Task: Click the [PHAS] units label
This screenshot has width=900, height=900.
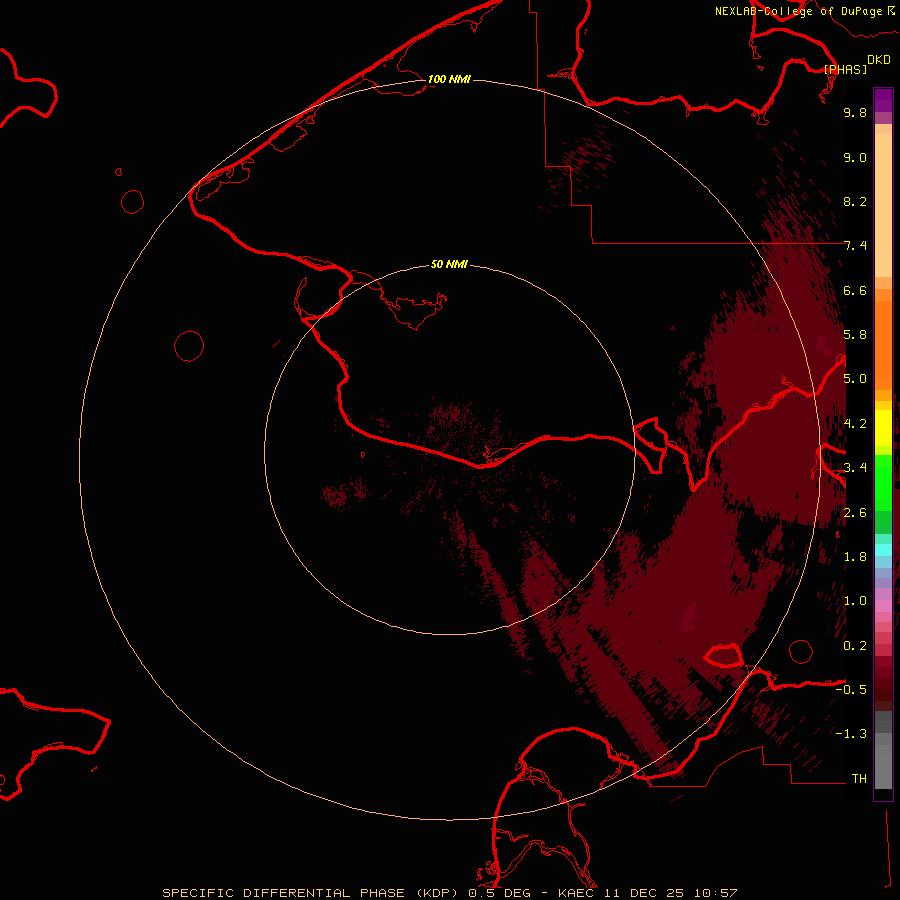Action: point(845,69)
